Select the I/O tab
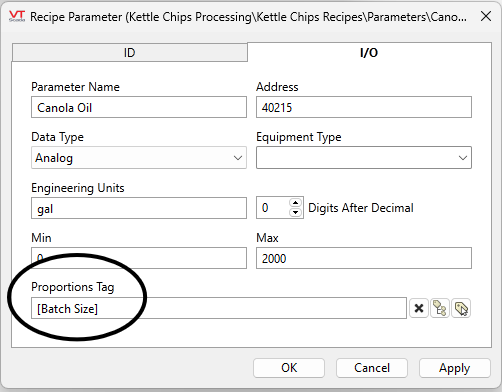Image resolution: width=502 pixels, height=392 pixels. pos(369,52)
